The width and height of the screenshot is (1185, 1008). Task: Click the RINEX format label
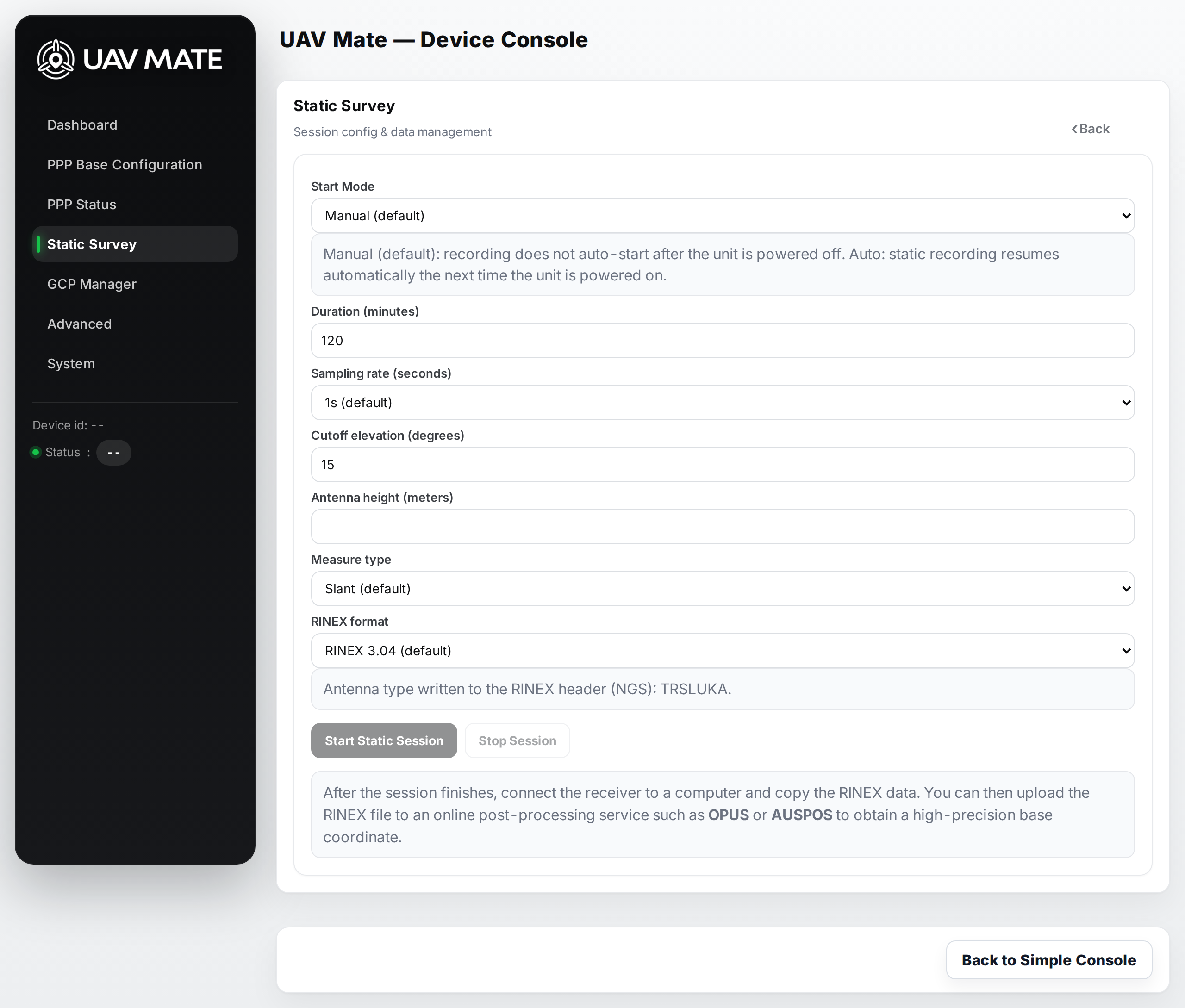pos(349,621)
